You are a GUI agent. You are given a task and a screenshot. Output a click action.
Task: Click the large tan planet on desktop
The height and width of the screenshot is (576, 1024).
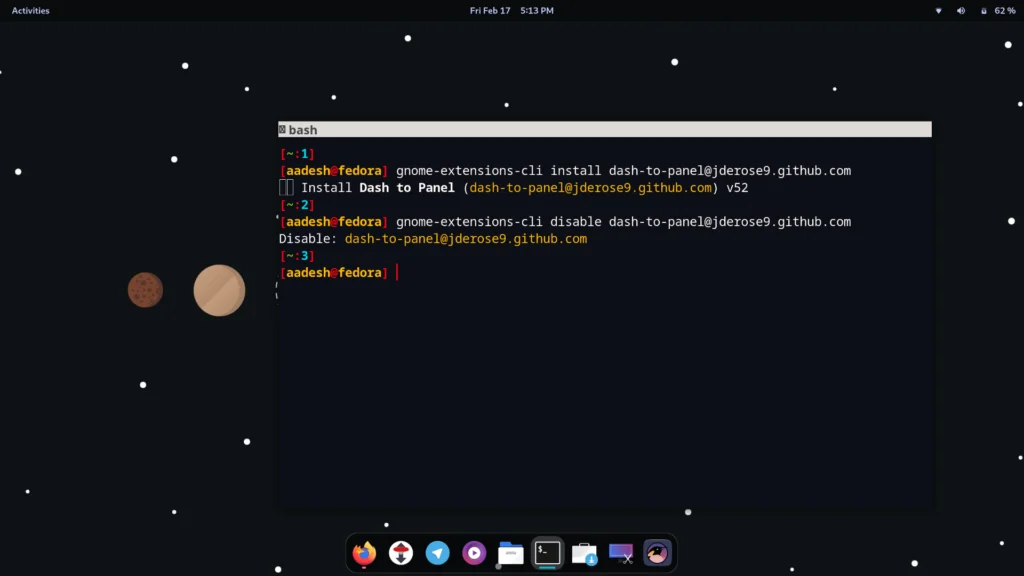point(219,290)
